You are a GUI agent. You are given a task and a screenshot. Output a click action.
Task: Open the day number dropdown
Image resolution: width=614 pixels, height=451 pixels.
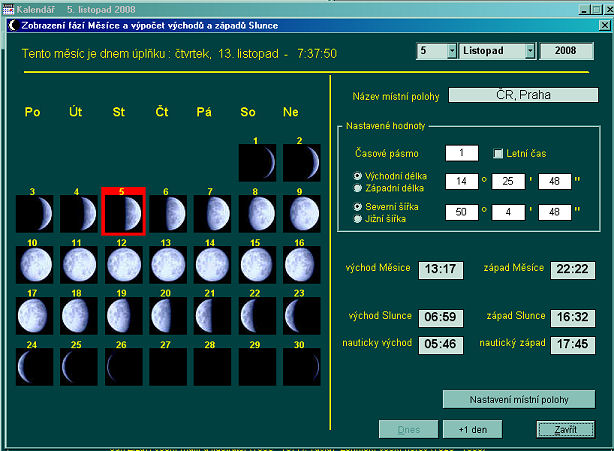452,50
